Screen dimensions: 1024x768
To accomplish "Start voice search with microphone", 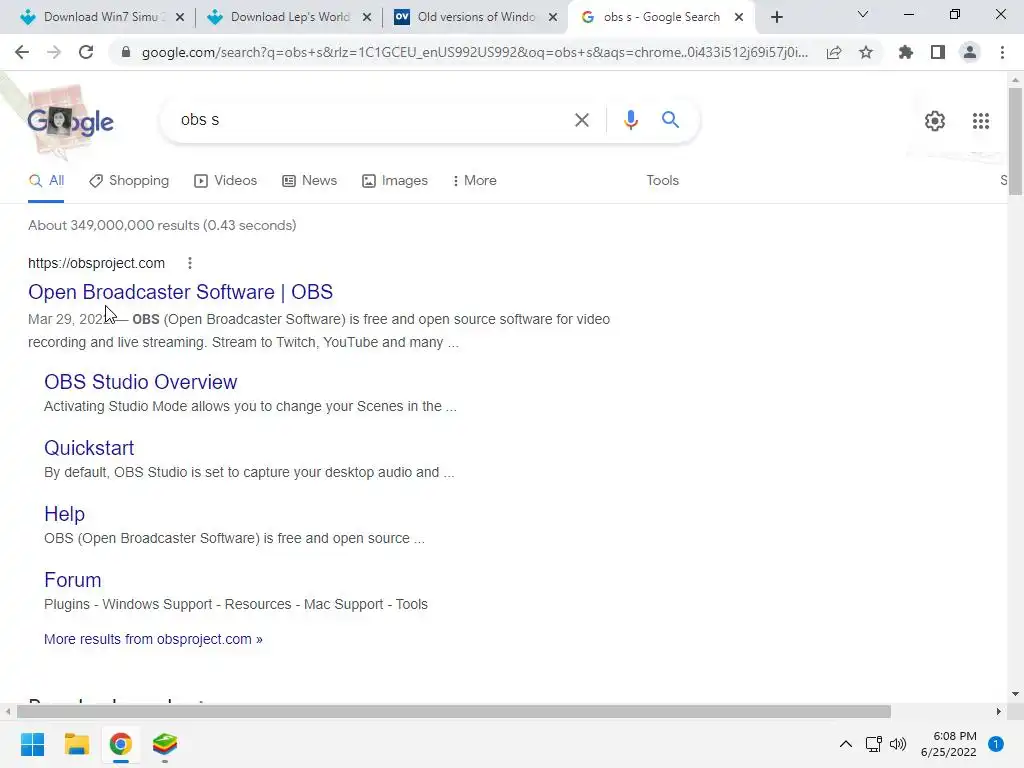I will pos(630,120).
